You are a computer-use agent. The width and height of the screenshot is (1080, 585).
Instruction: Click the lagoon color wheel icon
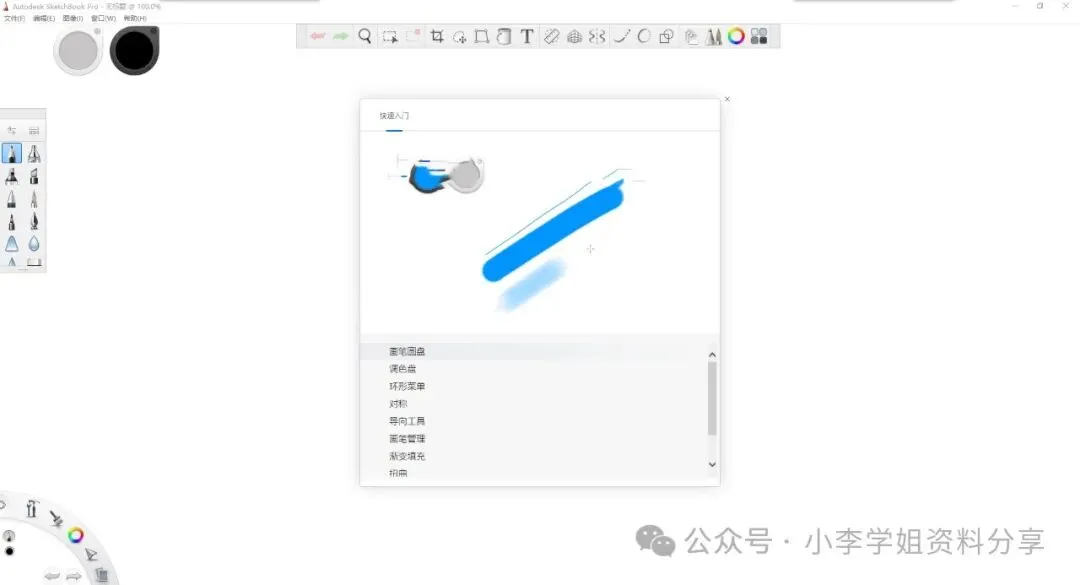pos(76,535)
